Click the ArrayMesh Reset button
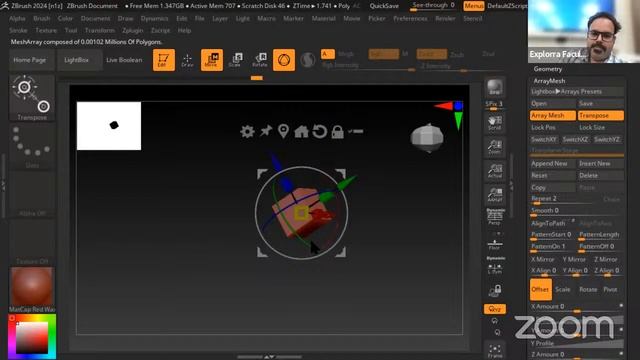640x360 pixels. click(x=553, y=176)
